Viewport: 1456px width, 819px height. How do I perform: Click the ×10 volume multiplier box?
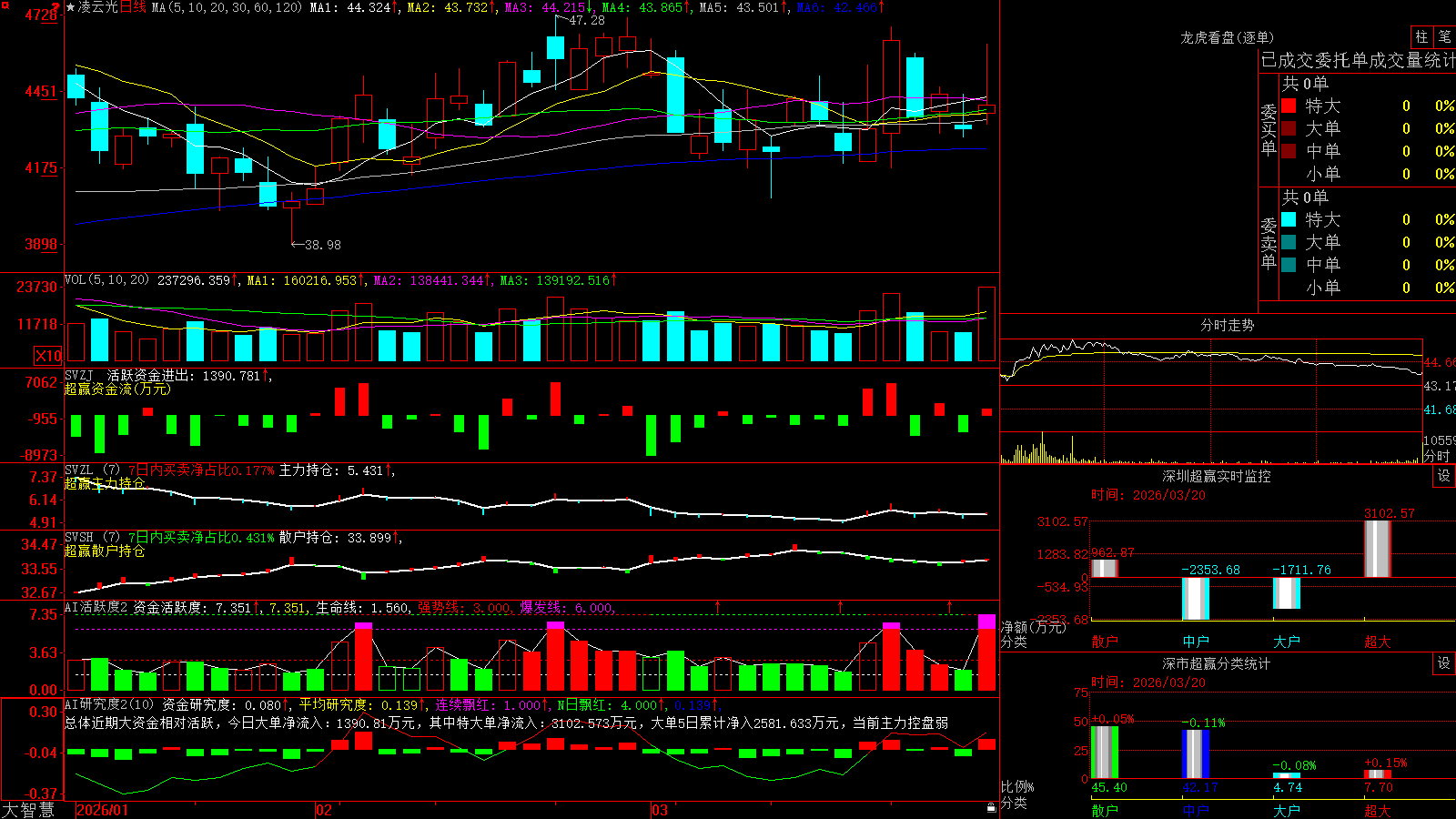pyautogui.click(x=48, y=356)
